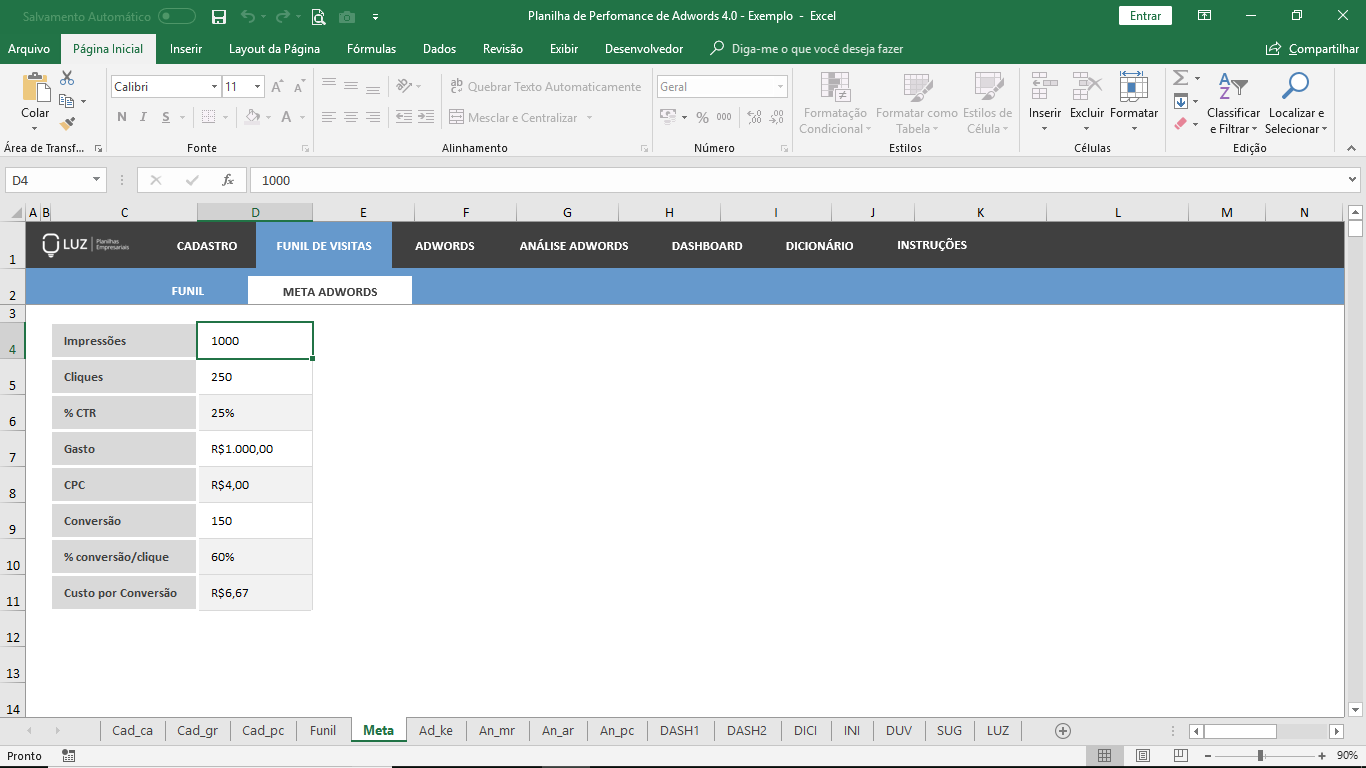Image resolution: width=1366 pixels, height=768 pixels.
Task: Toggle Underline (S) formatting
Action: [x=168, y=117]
